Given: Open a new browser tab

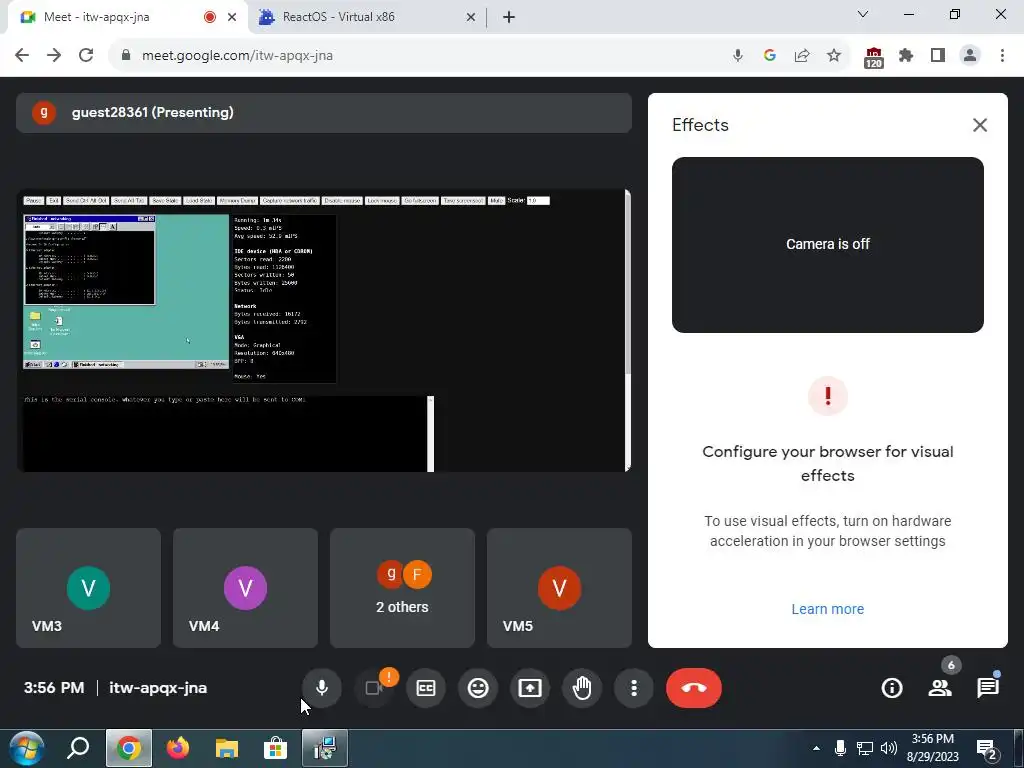Looking at the screenshot, I should point(509,17).
